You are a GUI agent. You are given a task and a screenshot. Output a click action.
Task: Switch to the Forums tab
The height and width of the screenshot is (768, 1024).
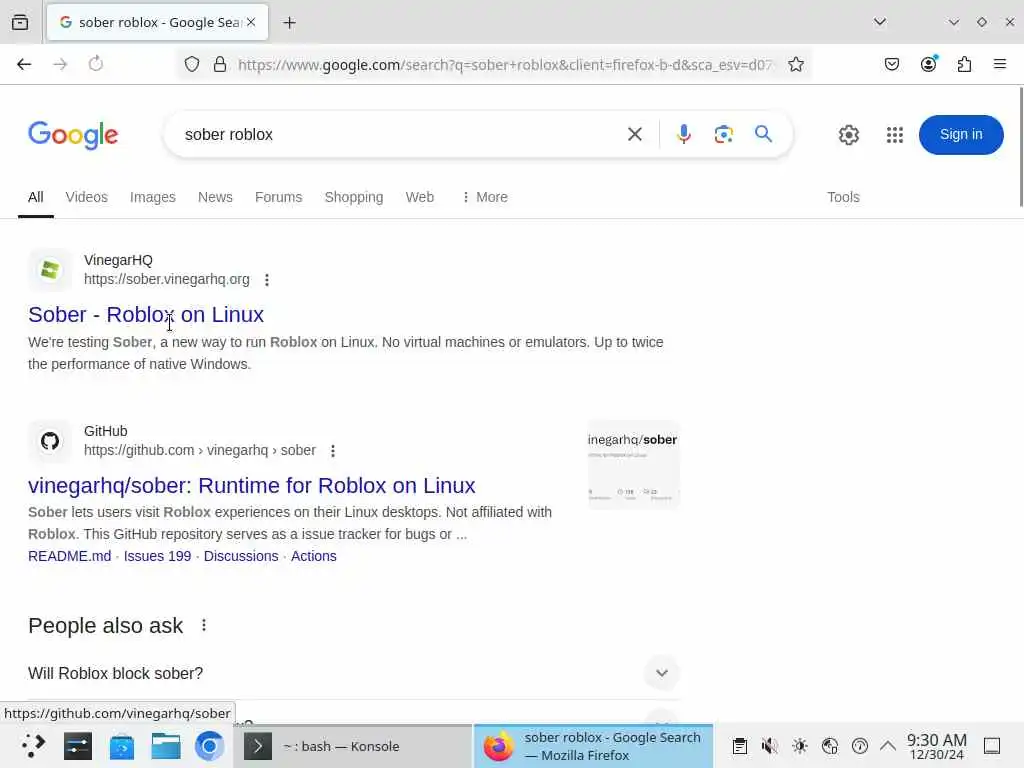pos(278,197)
